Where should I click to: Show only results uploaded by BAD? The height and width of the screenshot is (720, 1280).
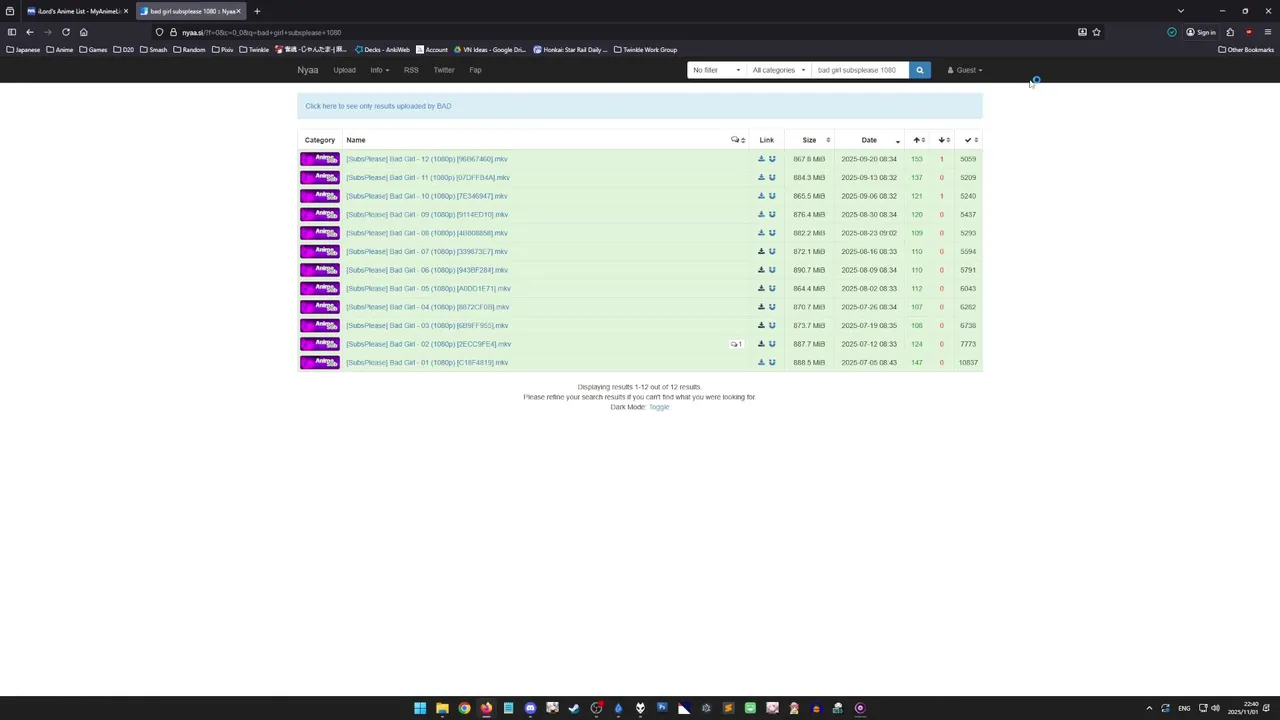(378, 106)
